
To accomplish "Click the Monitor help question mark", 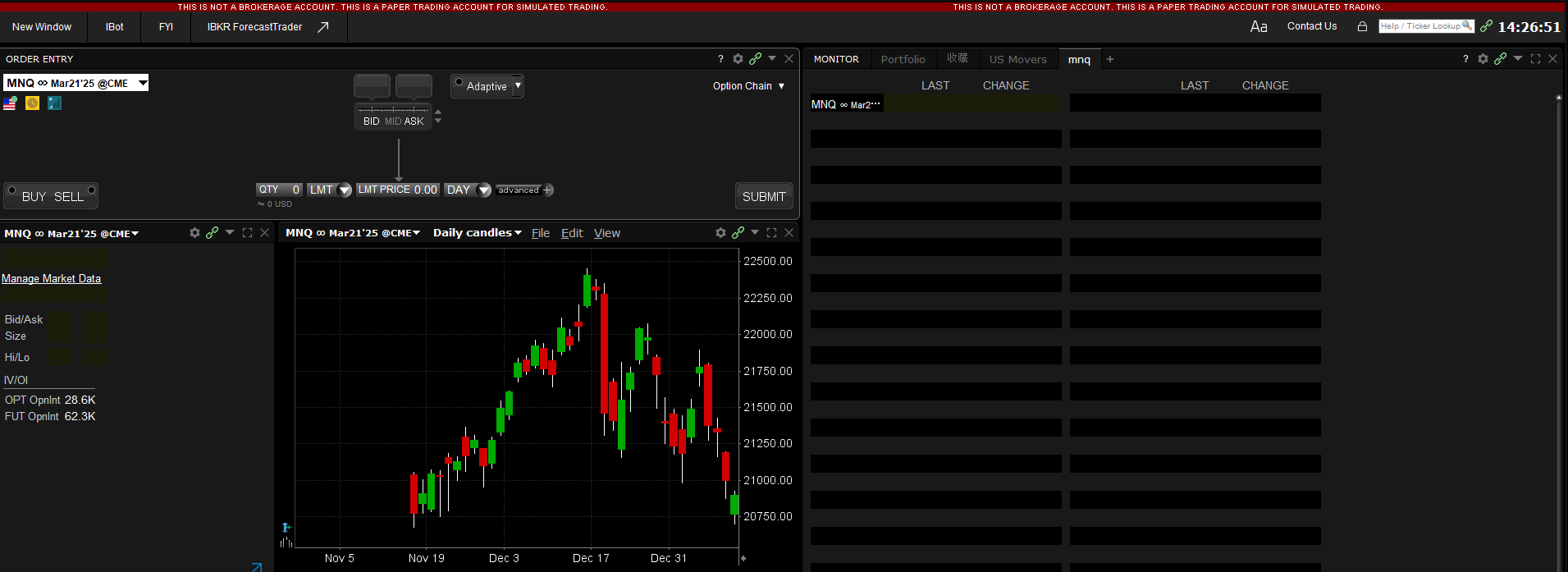I will 1465,59.
